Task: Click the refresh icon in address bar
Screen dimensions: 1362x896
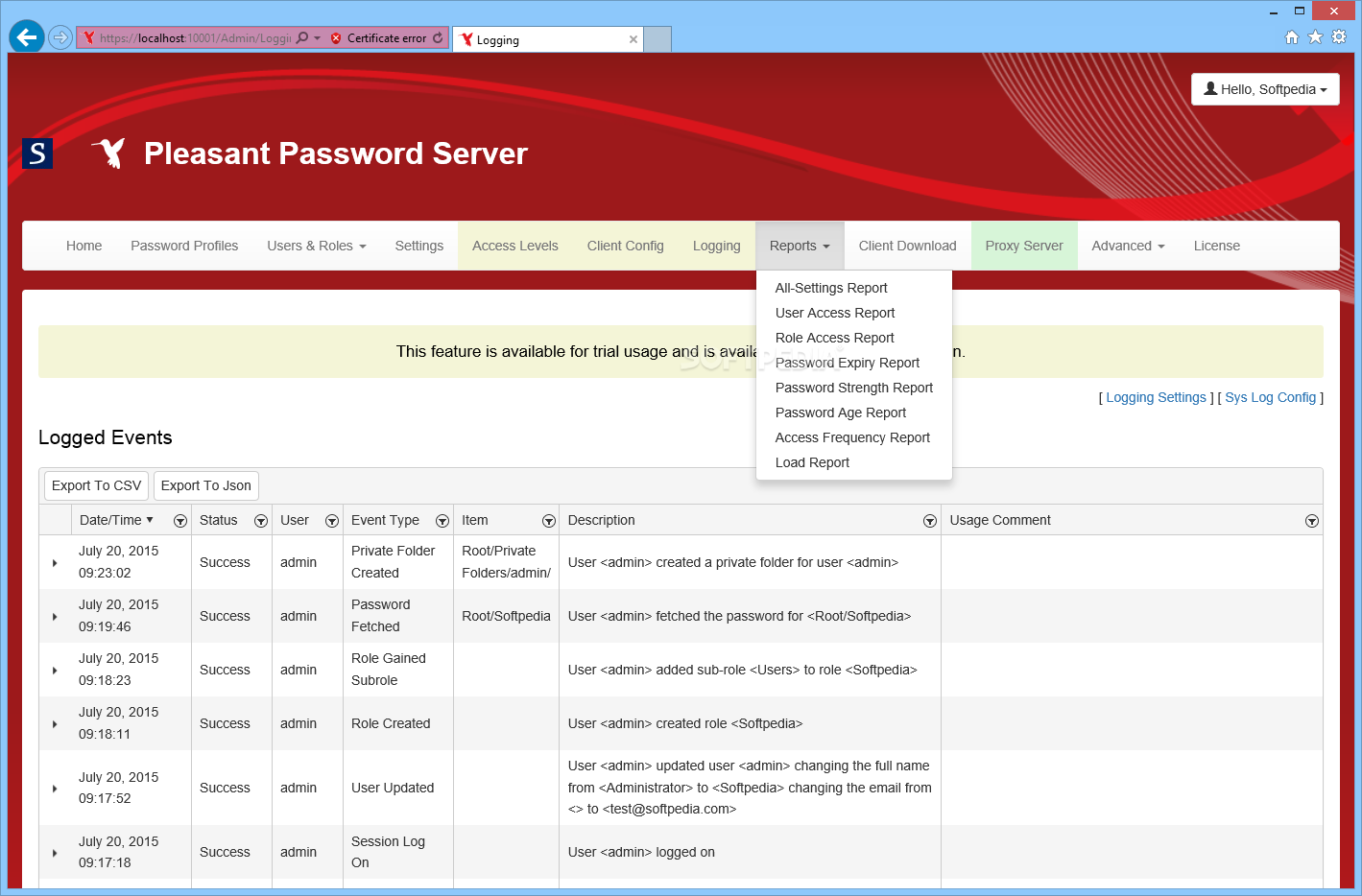Action: (x=438, y=38)
